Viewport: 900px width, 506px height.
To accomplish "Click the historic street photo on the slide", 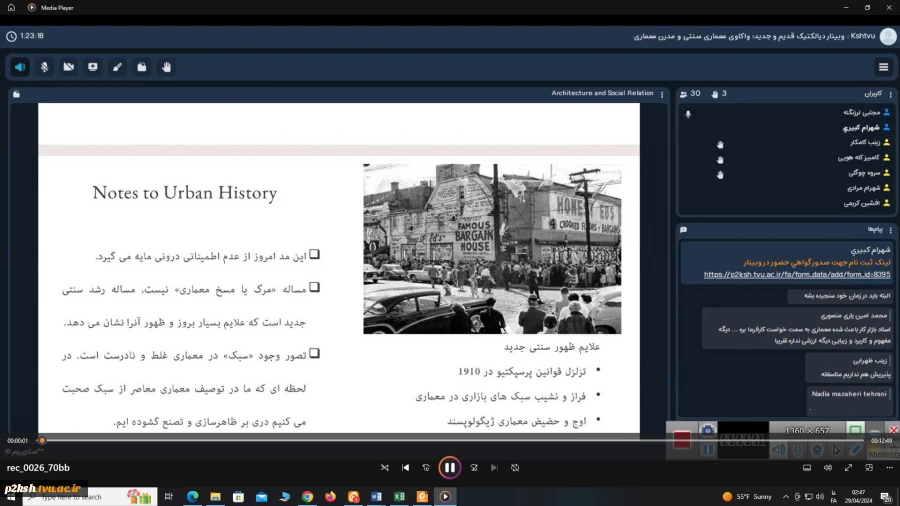I will [492, 249].
